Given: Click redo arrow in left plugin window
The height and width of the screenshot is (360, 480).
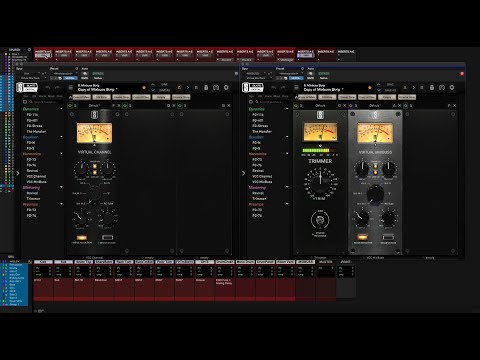Looking at the screenshot, I should click(x=57, y=88).
